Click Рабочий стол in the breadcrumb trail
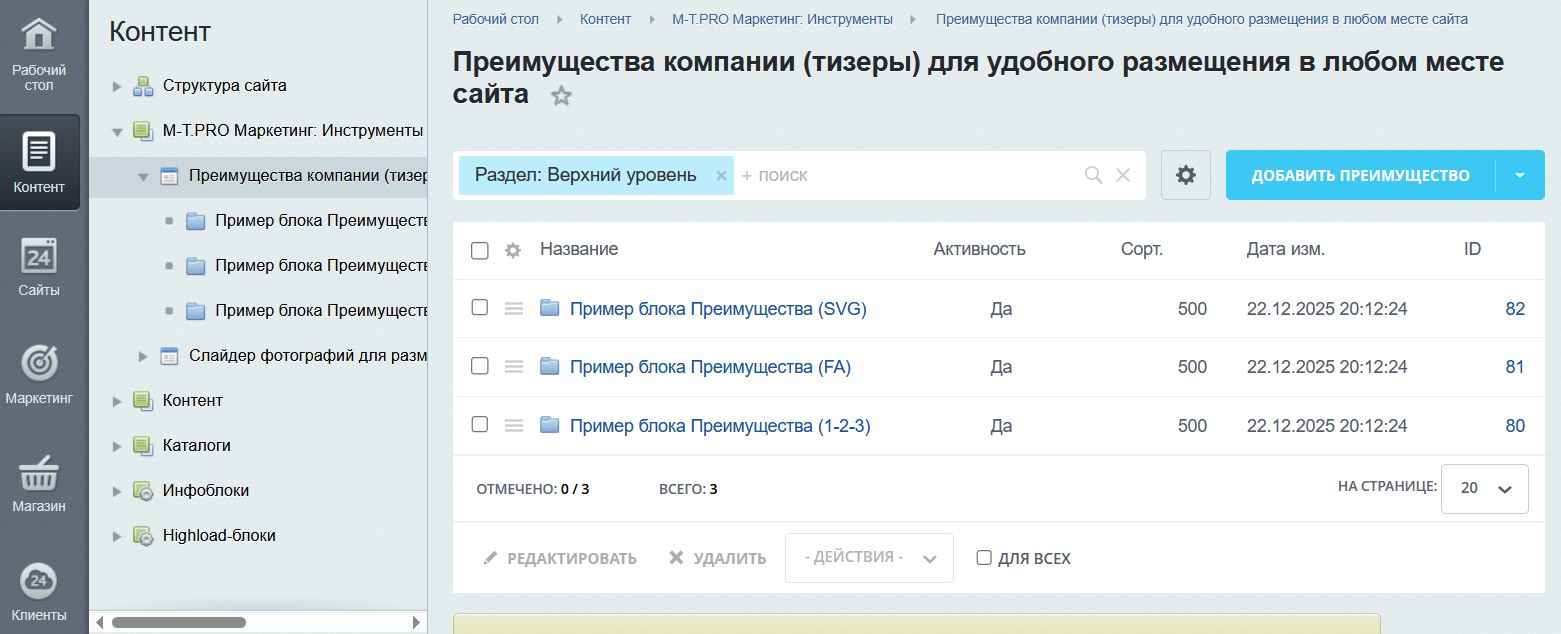This screenshot has width=1561, height=634. 496,18
